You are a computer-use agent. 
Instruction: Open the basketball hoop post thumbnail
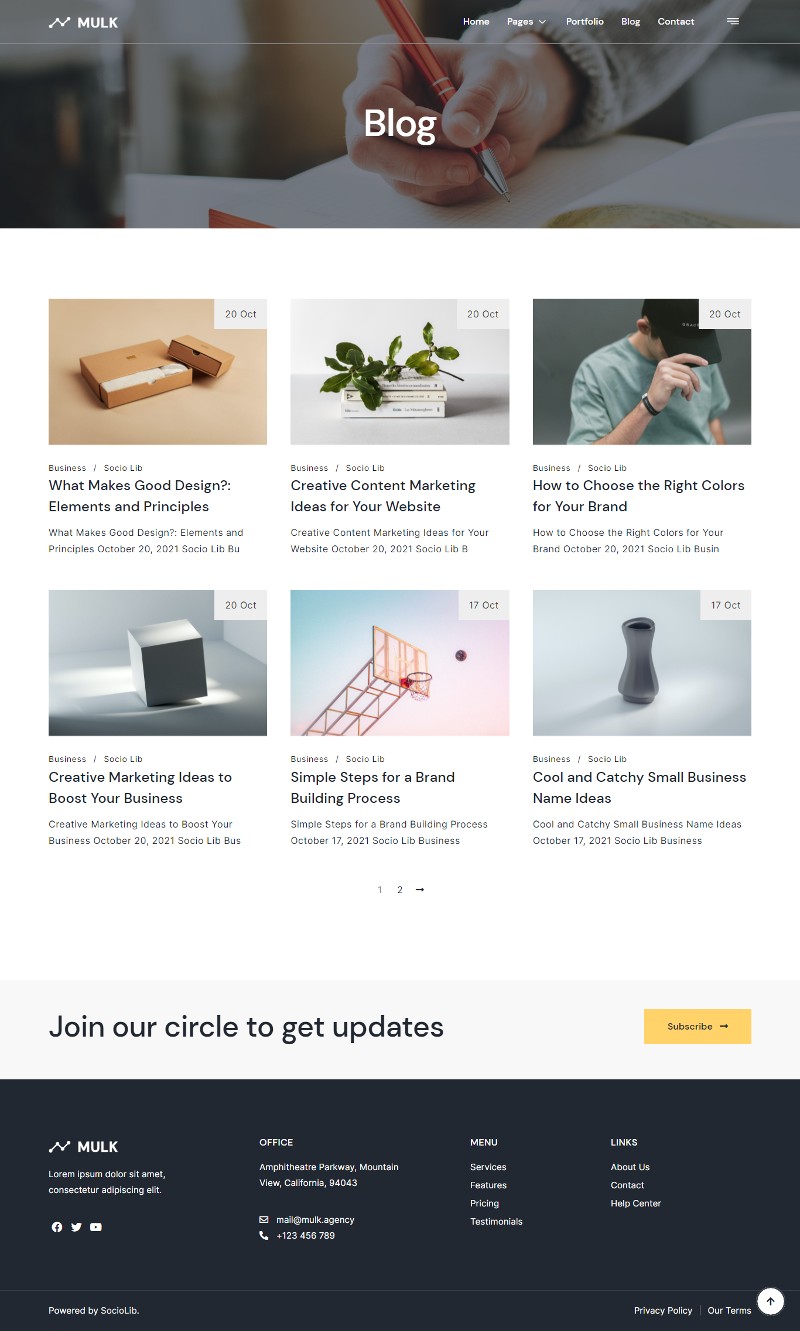click(400, 663)
